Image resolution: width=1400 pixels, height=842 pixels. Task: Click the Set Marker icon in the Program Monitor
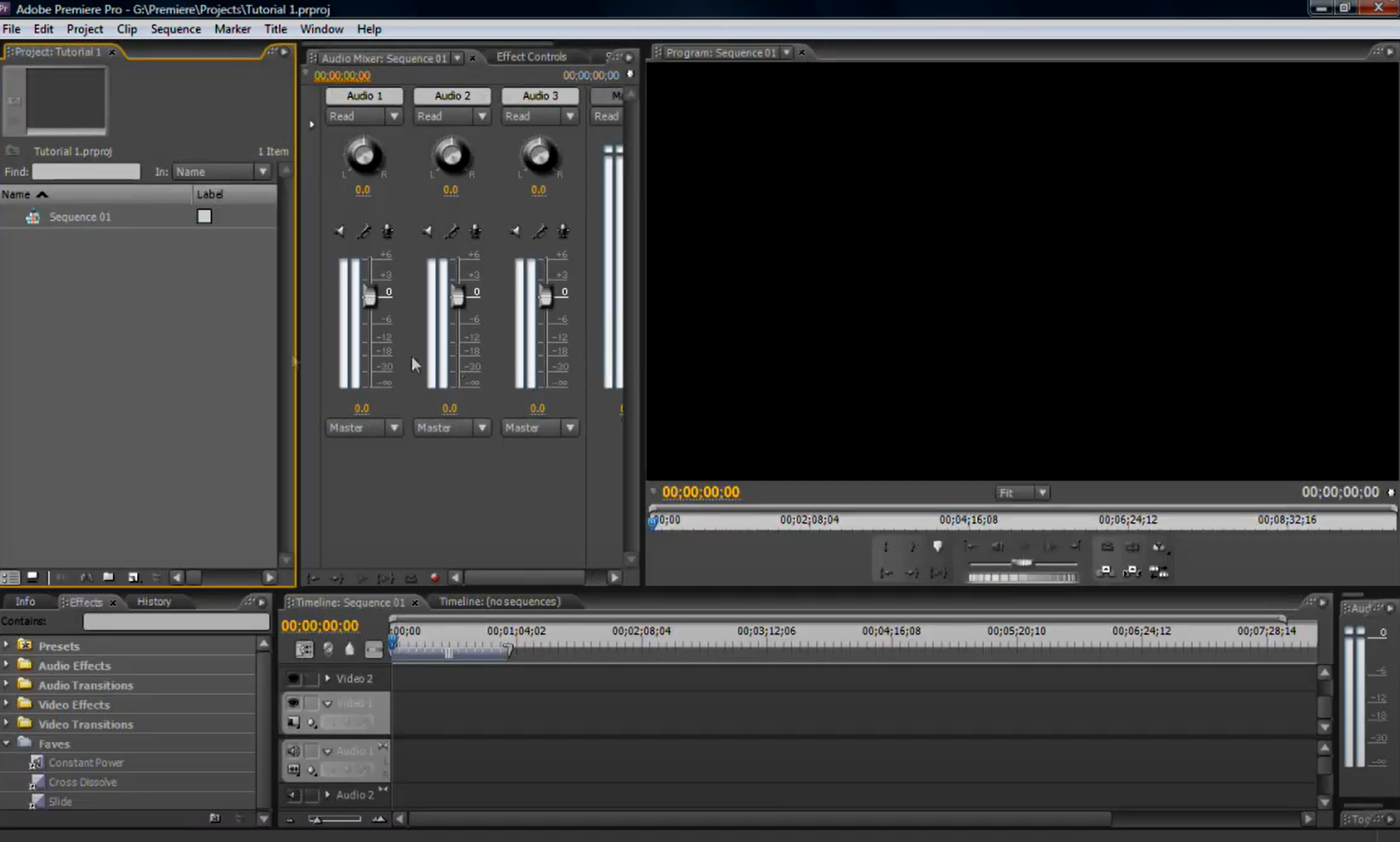pos(938,546)
